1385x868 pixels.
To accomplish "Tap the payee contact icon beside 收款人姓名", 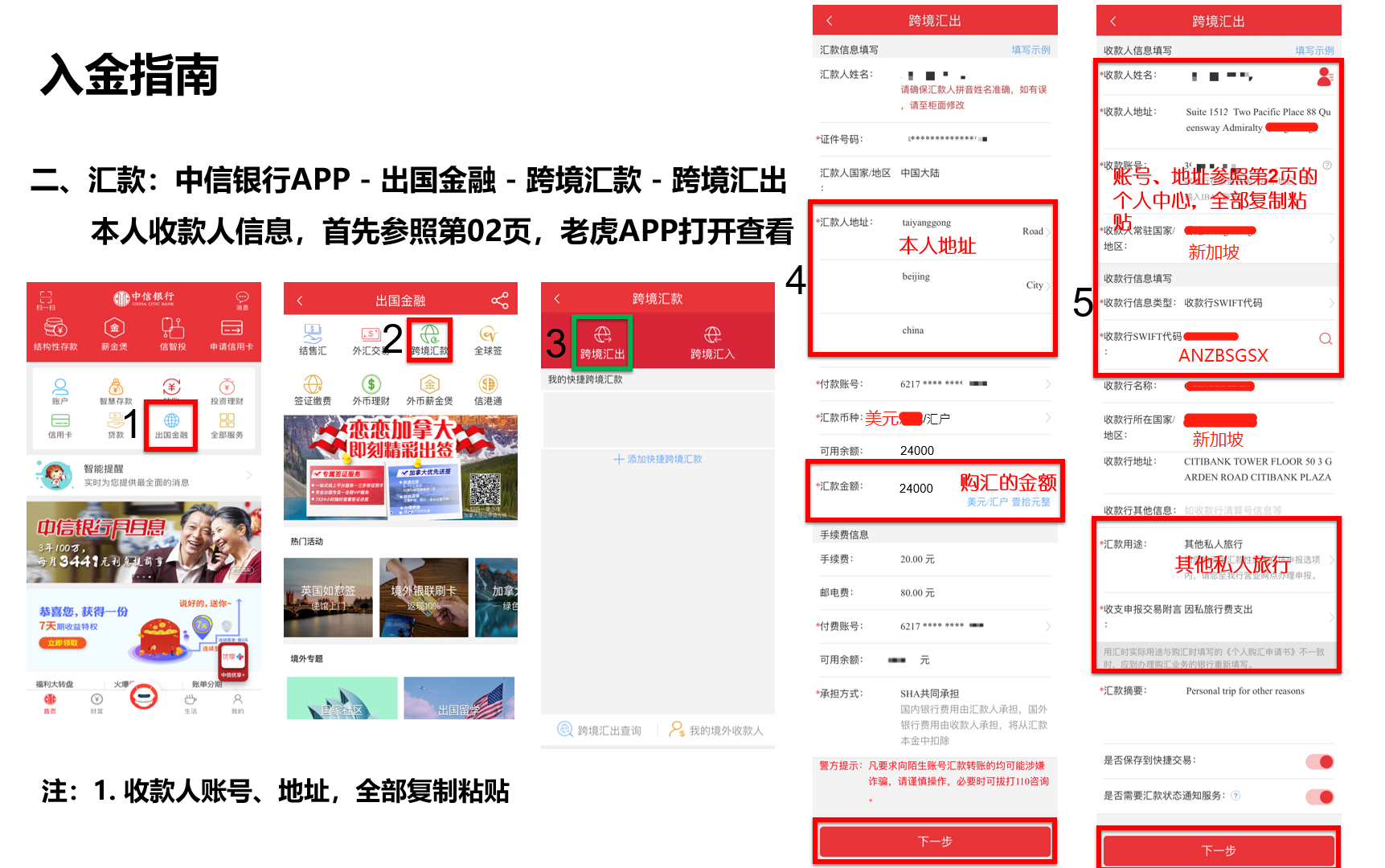I will coord(1325,76).
